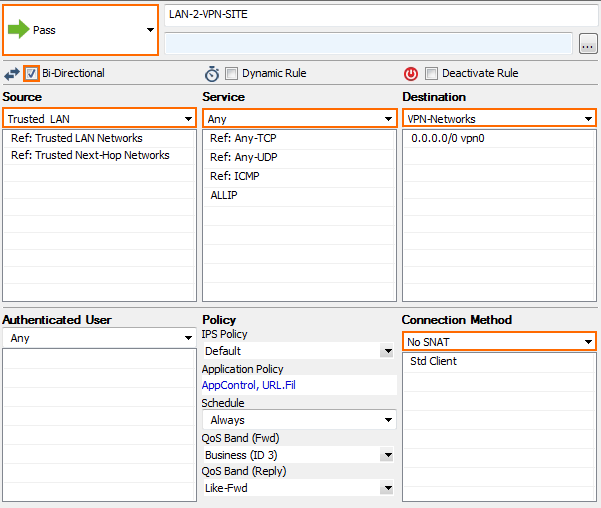Open the Pass action dropdown
The height and width of the screenshot is (508, 601).
click(80, 30)
